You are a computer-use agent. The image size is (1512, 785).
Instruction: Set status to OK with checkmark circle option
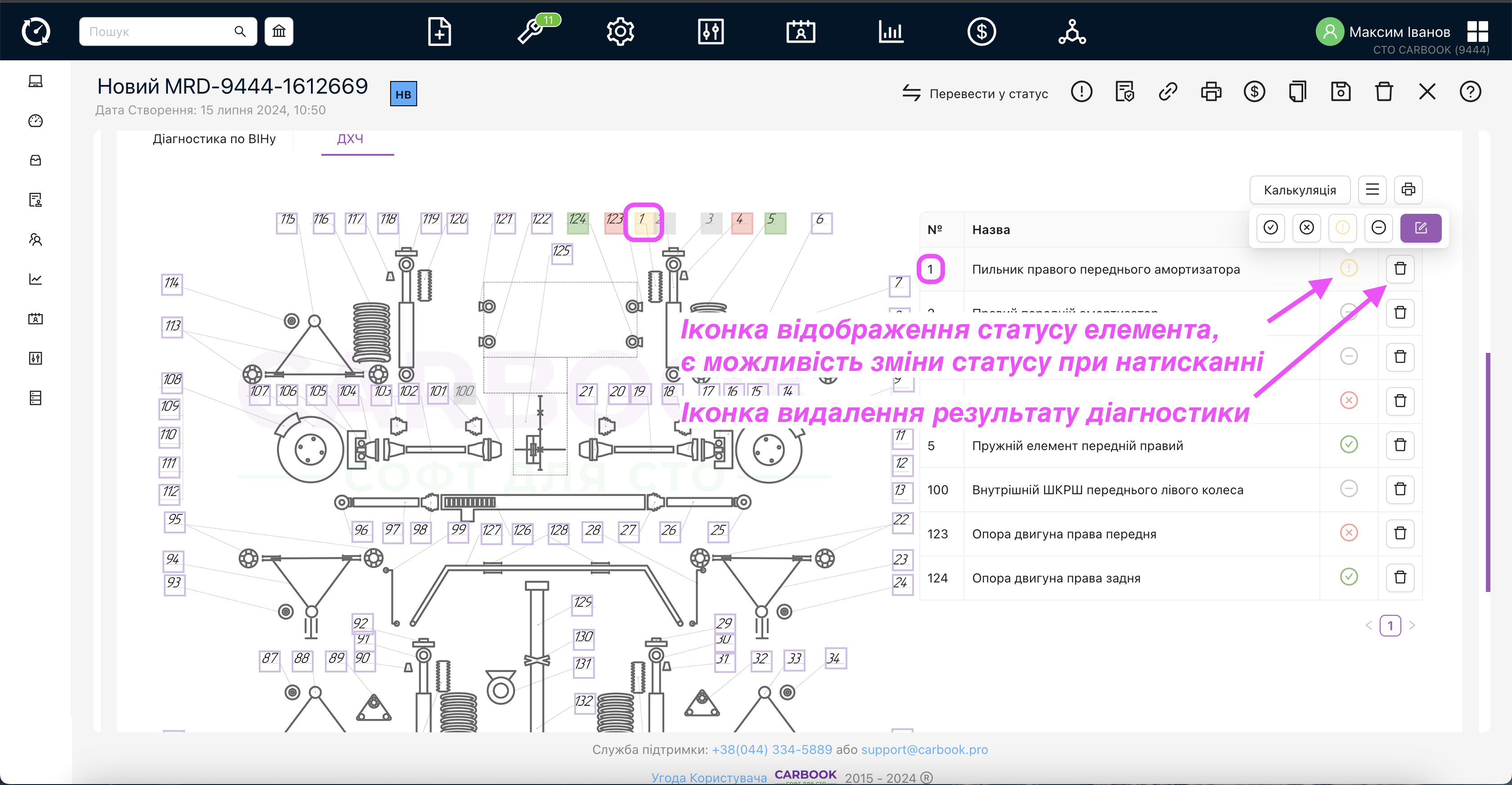(x=1271, y=228)
